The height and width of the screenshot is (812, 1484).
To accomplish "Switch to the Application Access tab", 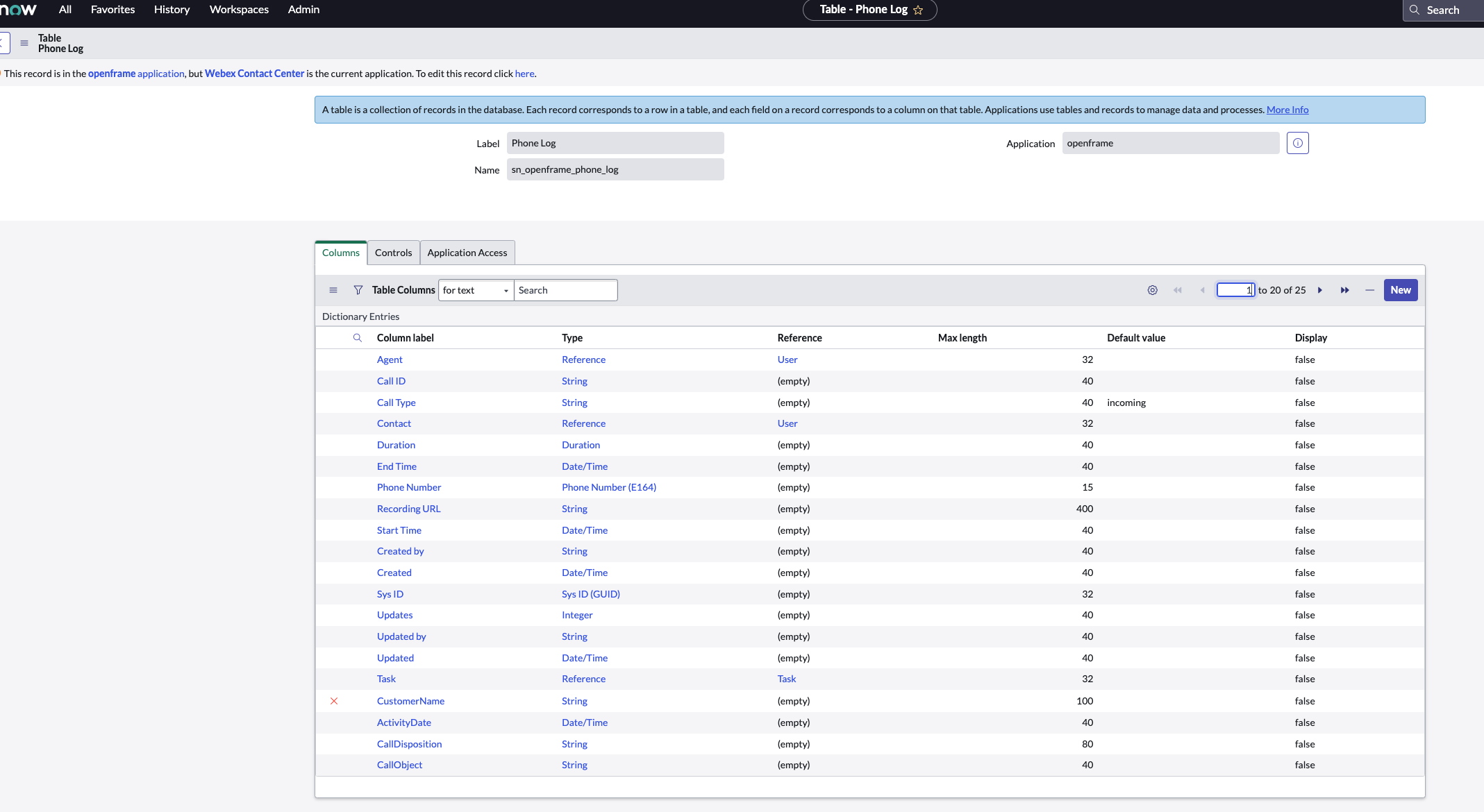I will [467, 253].
